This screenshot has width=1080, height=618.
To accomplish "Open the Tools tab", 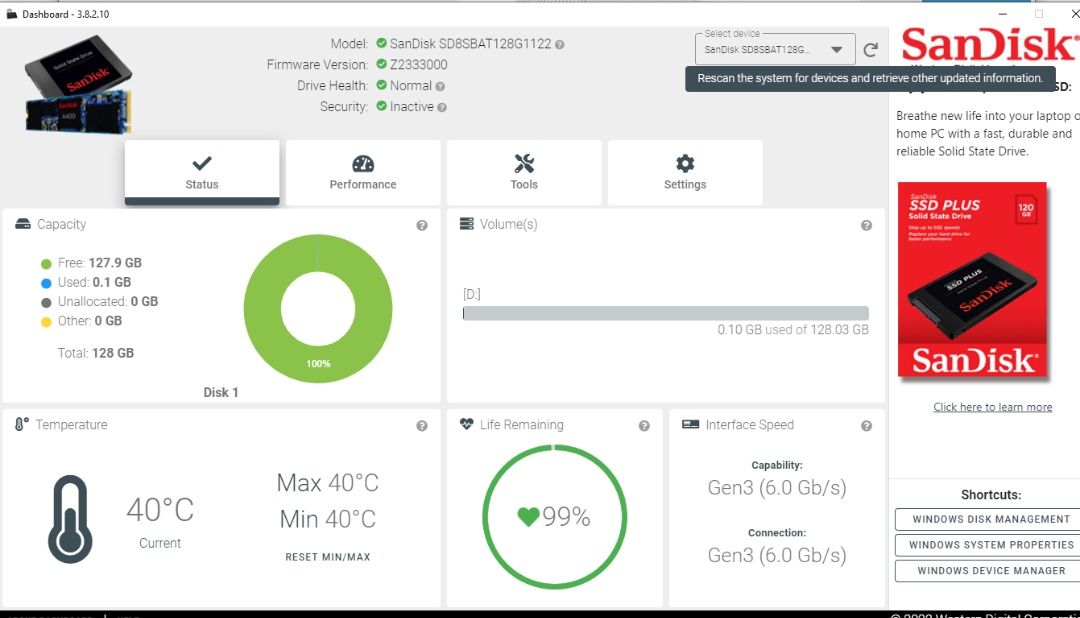I will (x=524, y=172).
